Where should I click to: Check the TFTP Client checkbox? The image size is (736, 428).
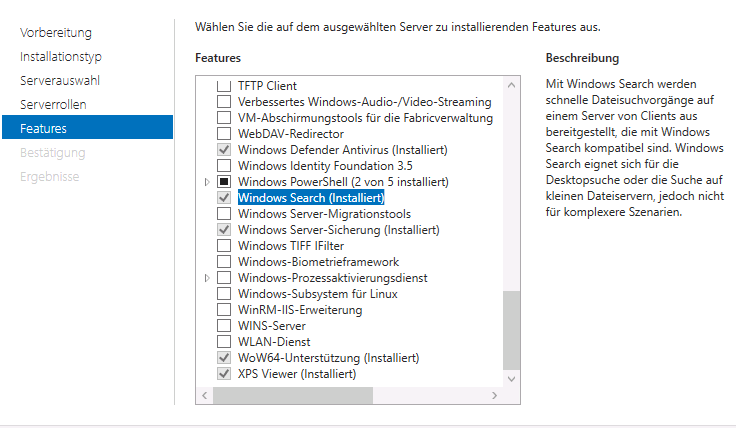click(224, 86)
